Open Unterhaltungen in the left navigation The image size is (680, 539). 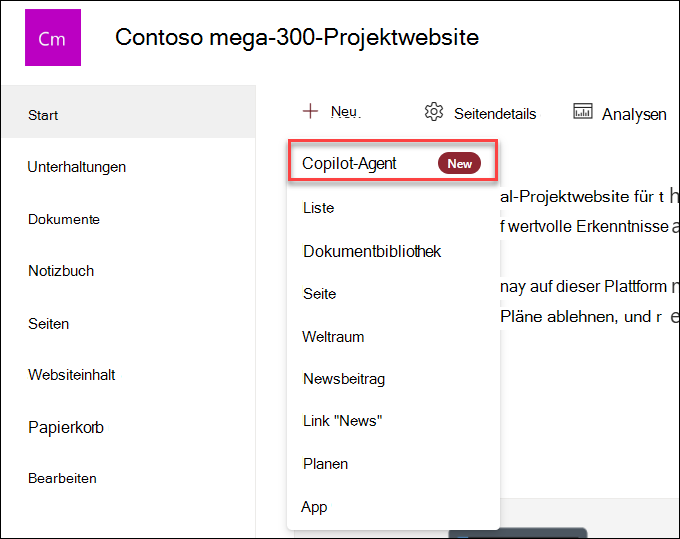click(x=77, y=167)
